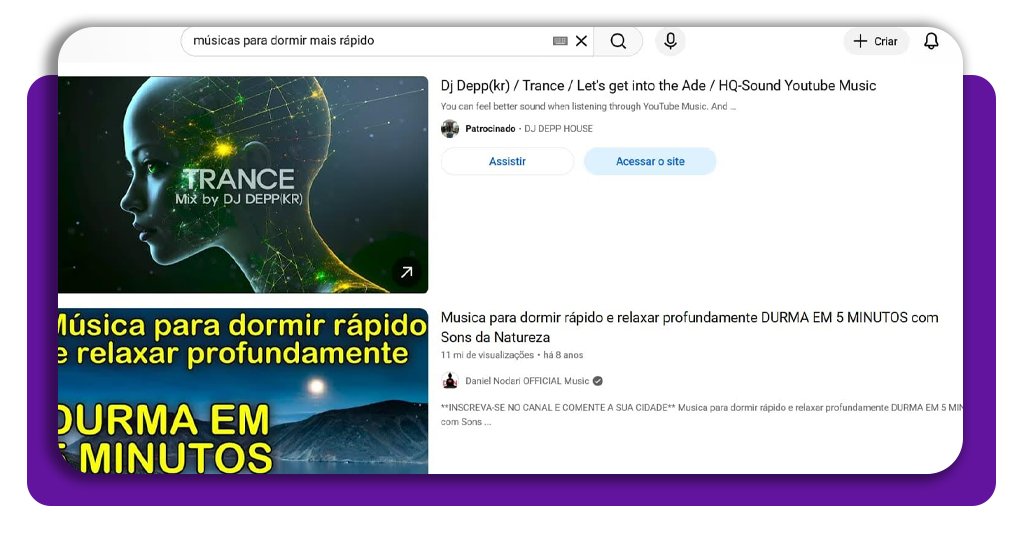Visit the DJ DEPP HOUSE channel name
1024x536 pixels.
(558, 129)
